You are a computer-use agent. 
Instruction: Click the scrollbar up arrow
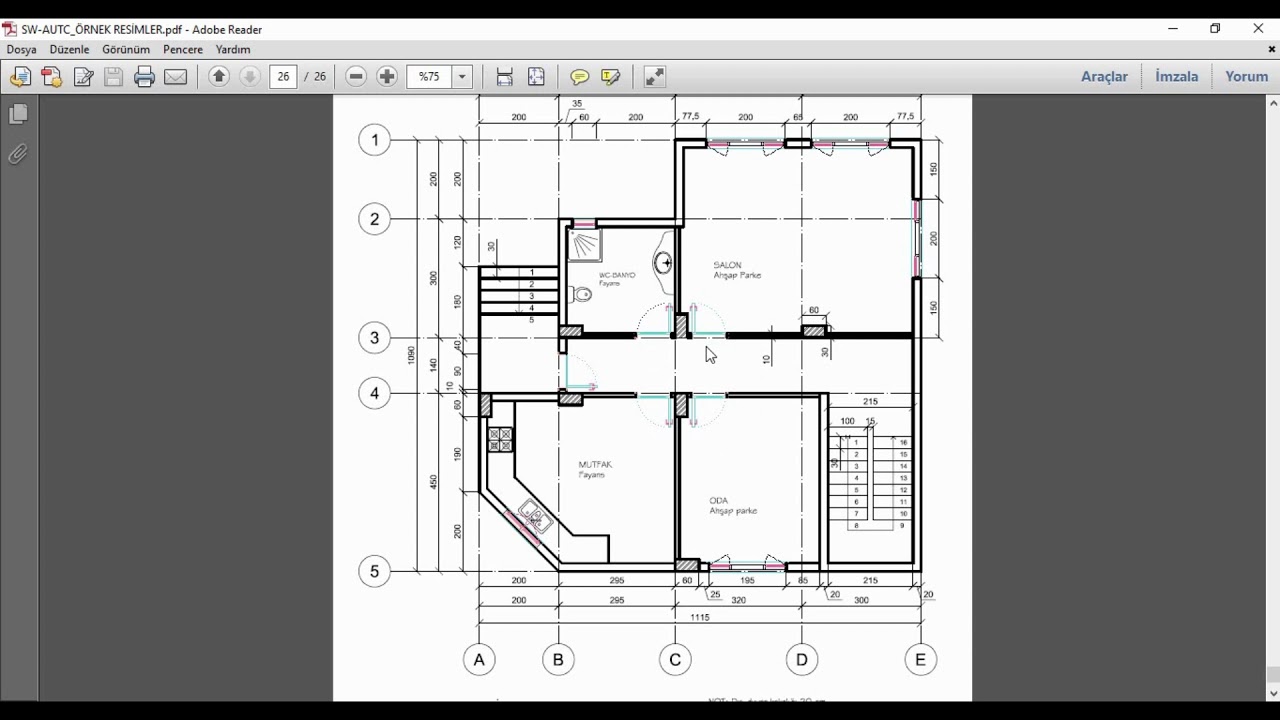pos(1273,101)
